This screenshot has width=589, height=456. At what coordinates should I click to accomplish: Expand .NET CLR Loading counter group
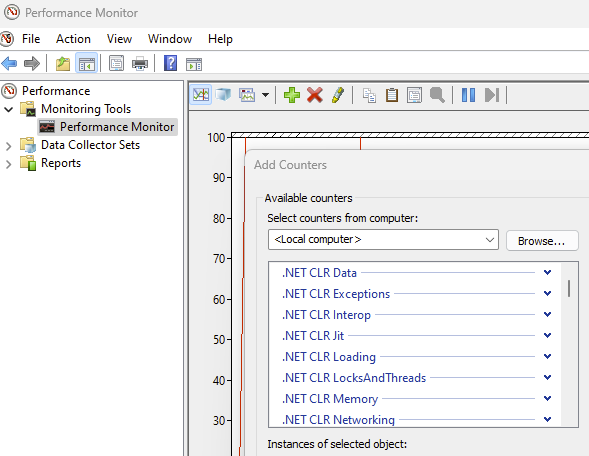pyautogui.click(x=547, y=356)
